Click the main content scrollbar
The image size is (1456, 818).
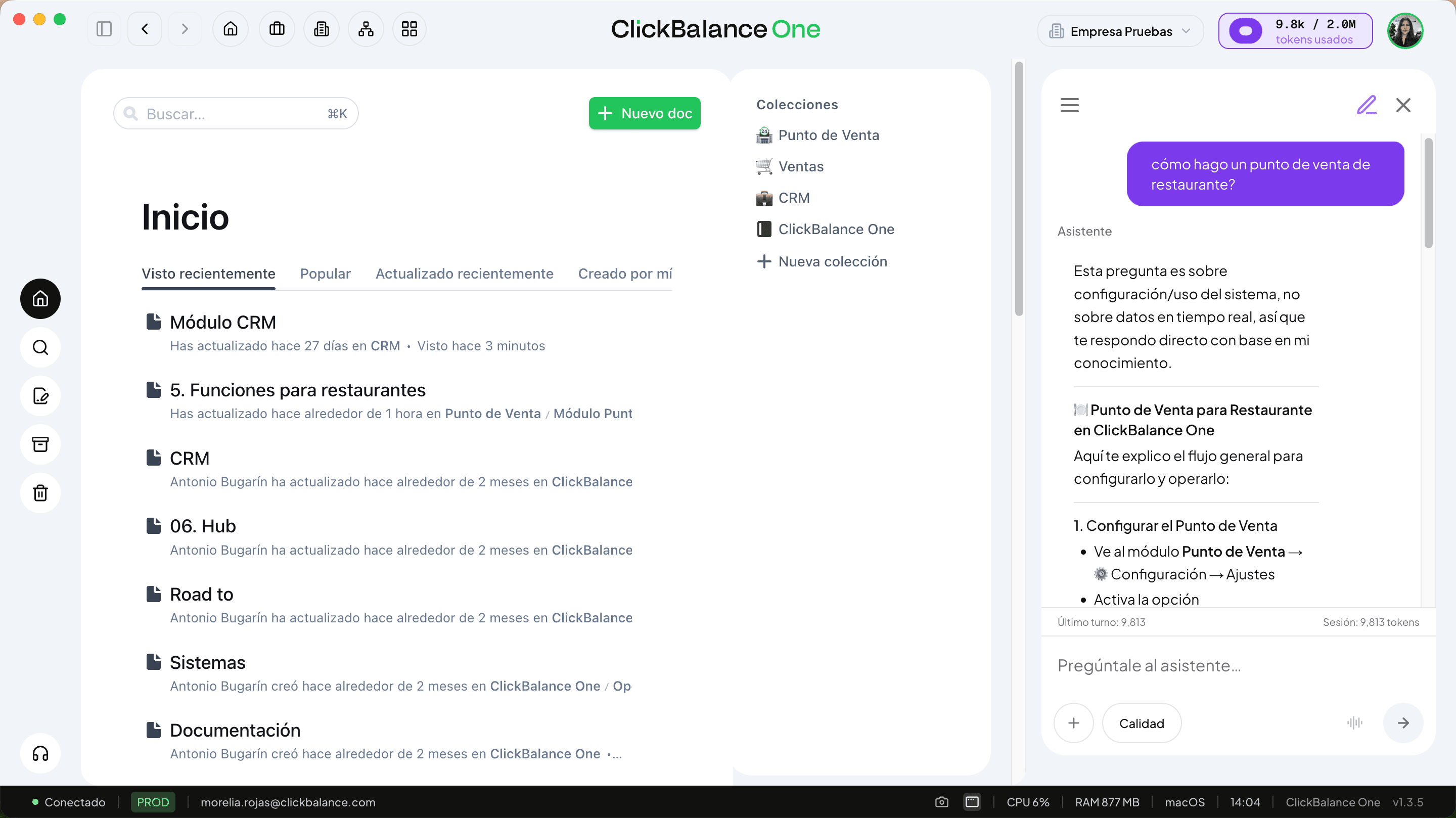click(1019, 189)
